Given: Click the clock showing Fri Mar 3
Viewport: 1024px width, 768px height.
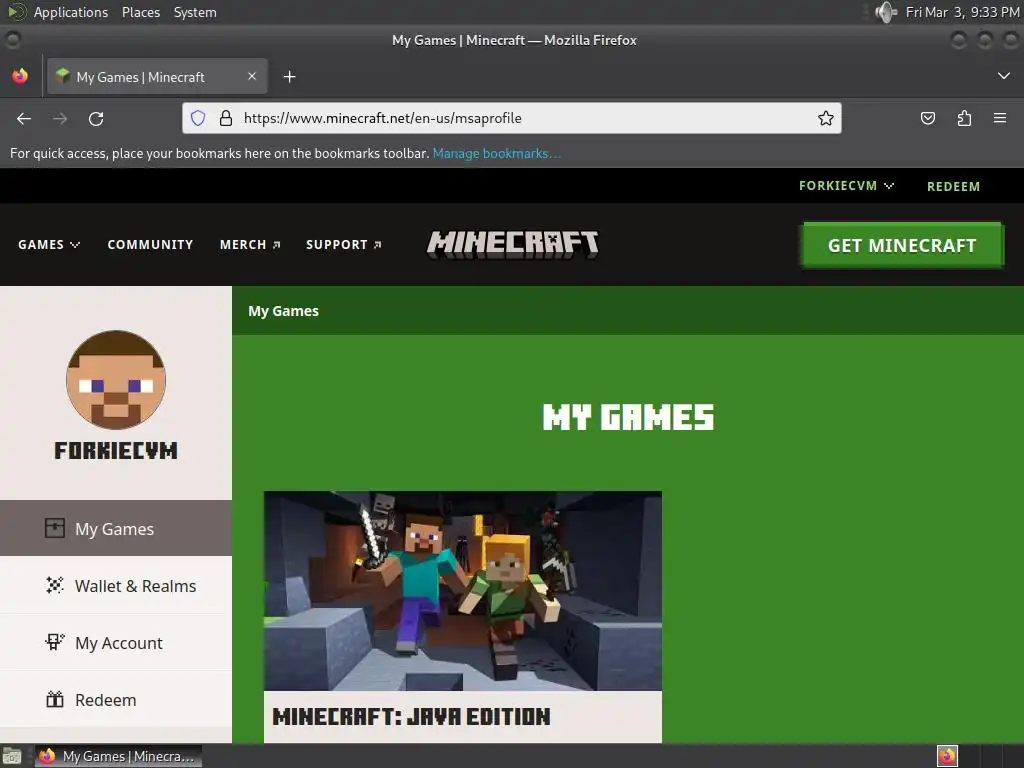Looking at the screenshot, I should point(963,12).
